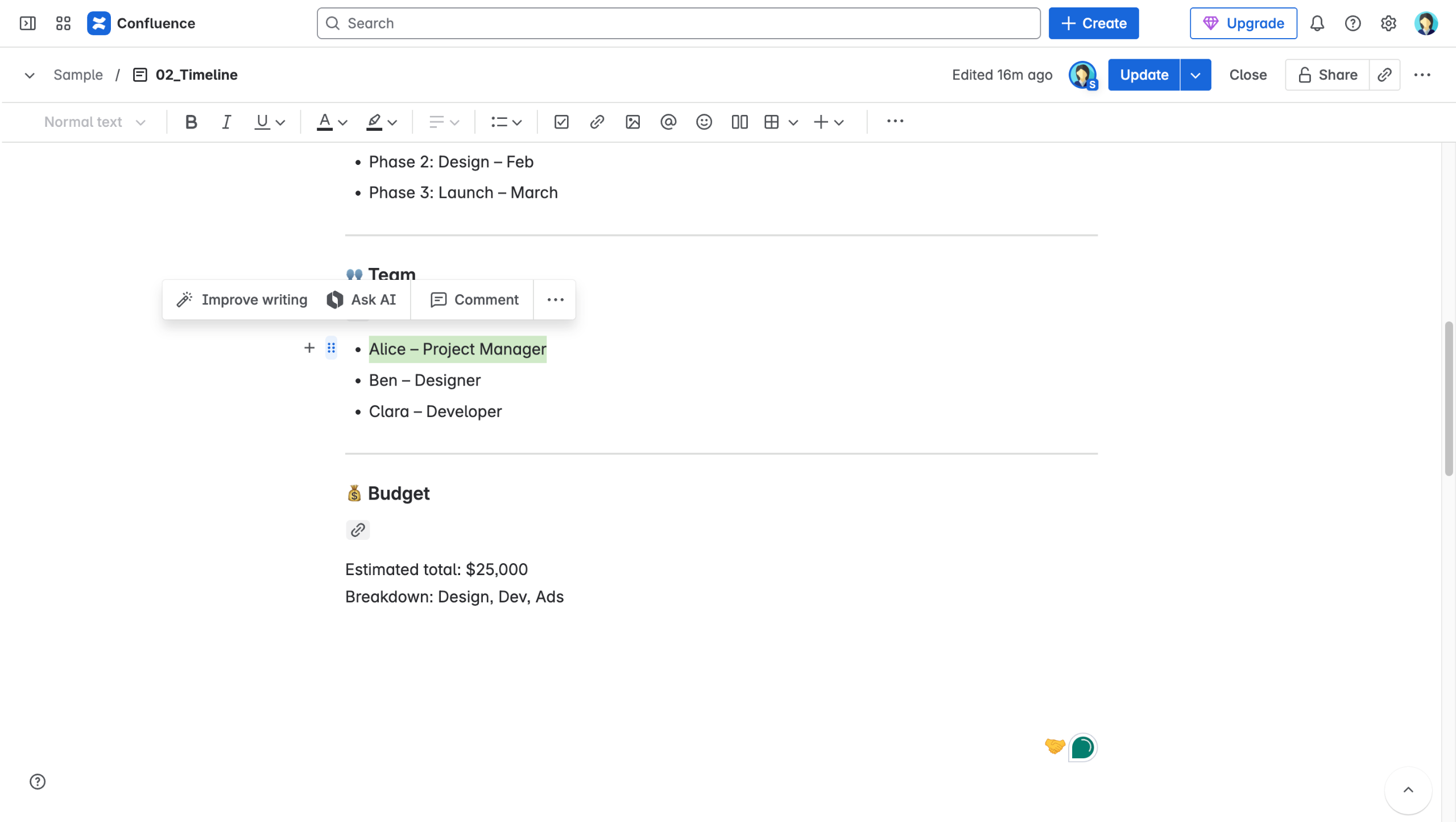The height and width of the screenshot is (822, 1456).
Task: Open the emoji picker icon
Action: pos(704,122)
